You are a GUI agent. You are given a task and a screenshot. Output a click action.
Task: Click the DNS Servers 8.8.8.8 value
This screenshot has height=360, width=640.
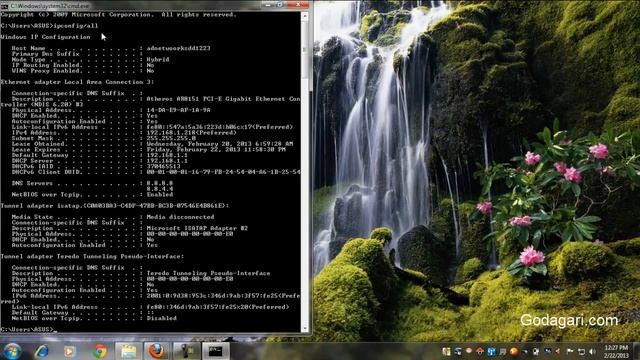tap(160, 183)
